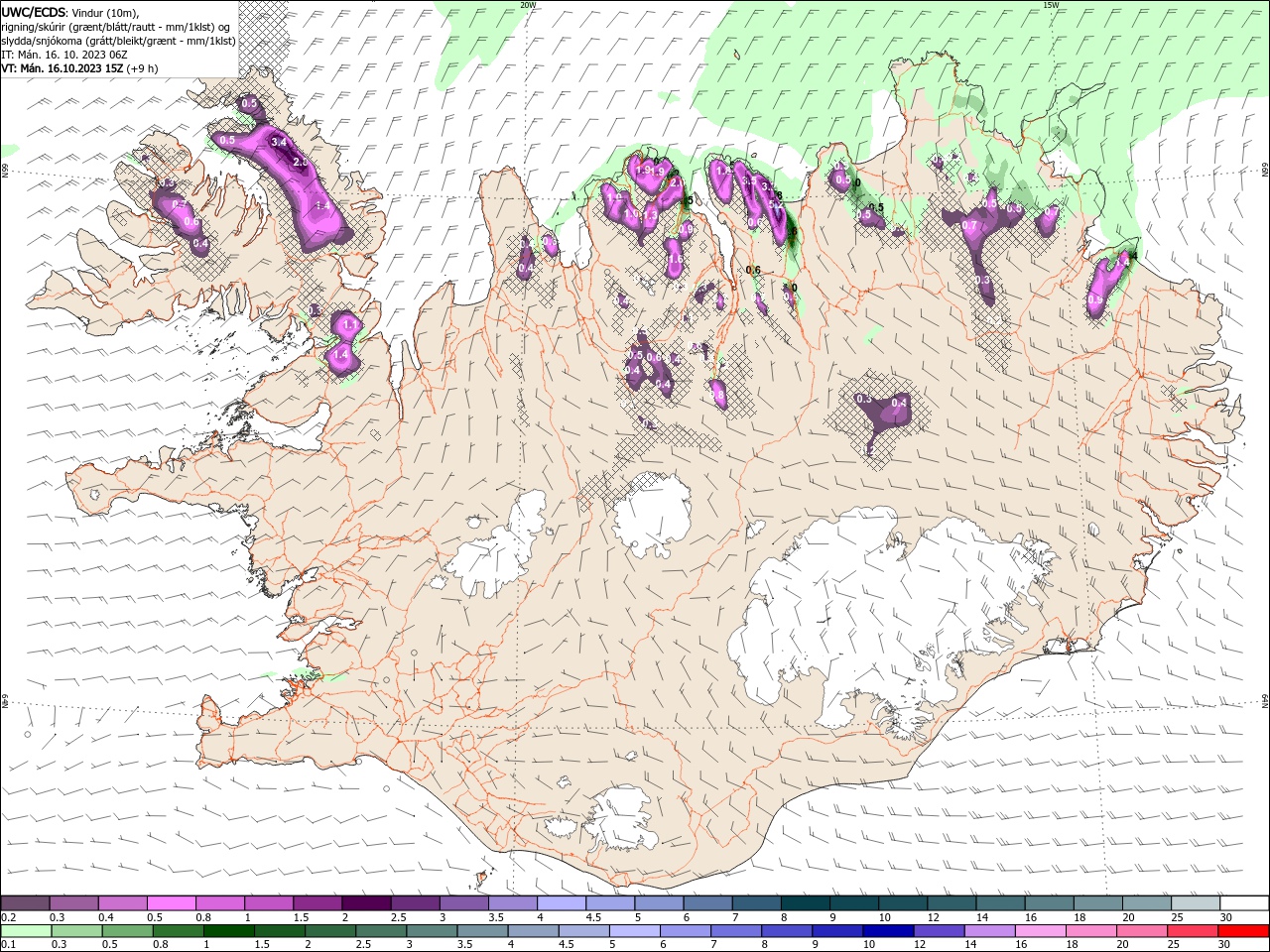Image resolution: width=1270 pixels, height=952 pixels.
Task: Click the dark teal legend swatch labeled 8
Action: 804,903
